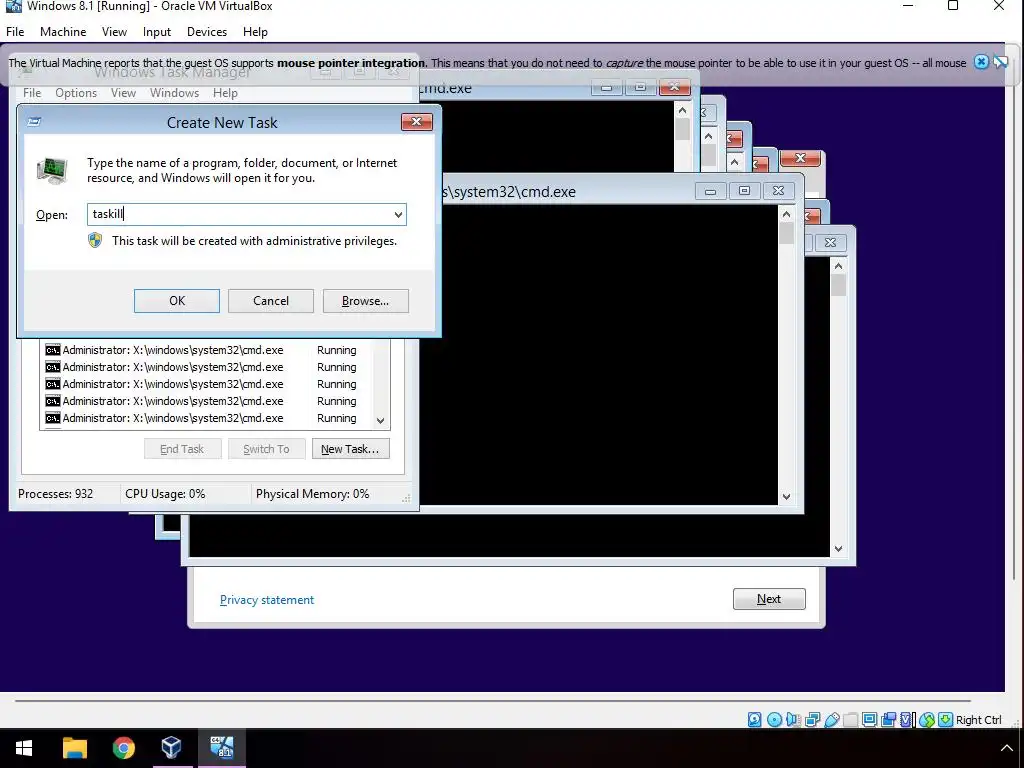Open VirtualBox Input menu
This screenshot has width=1024, height=768.
coord(157,32)
